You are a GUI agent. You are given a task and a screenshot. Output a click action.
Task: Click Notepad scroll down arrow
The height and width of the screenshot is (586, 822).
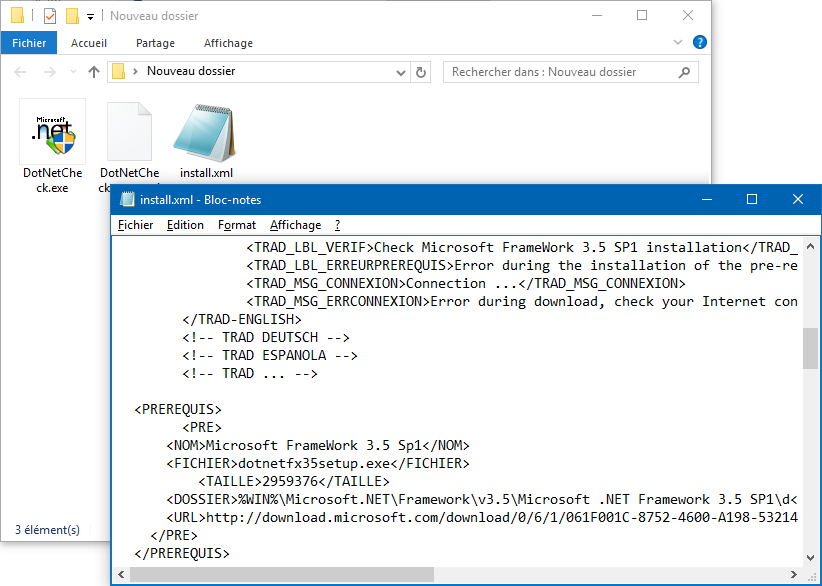pyautogui.click(x=810, y=558)
